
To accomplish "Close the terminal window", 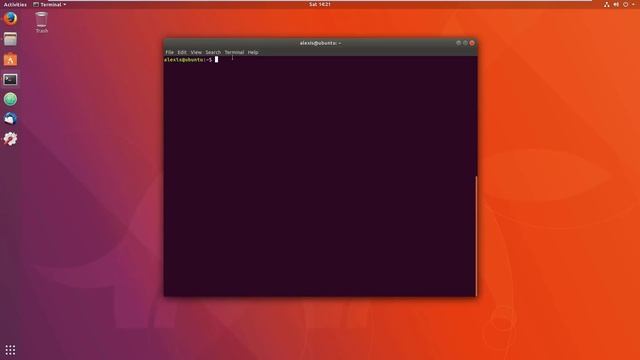I will [472, 43].
